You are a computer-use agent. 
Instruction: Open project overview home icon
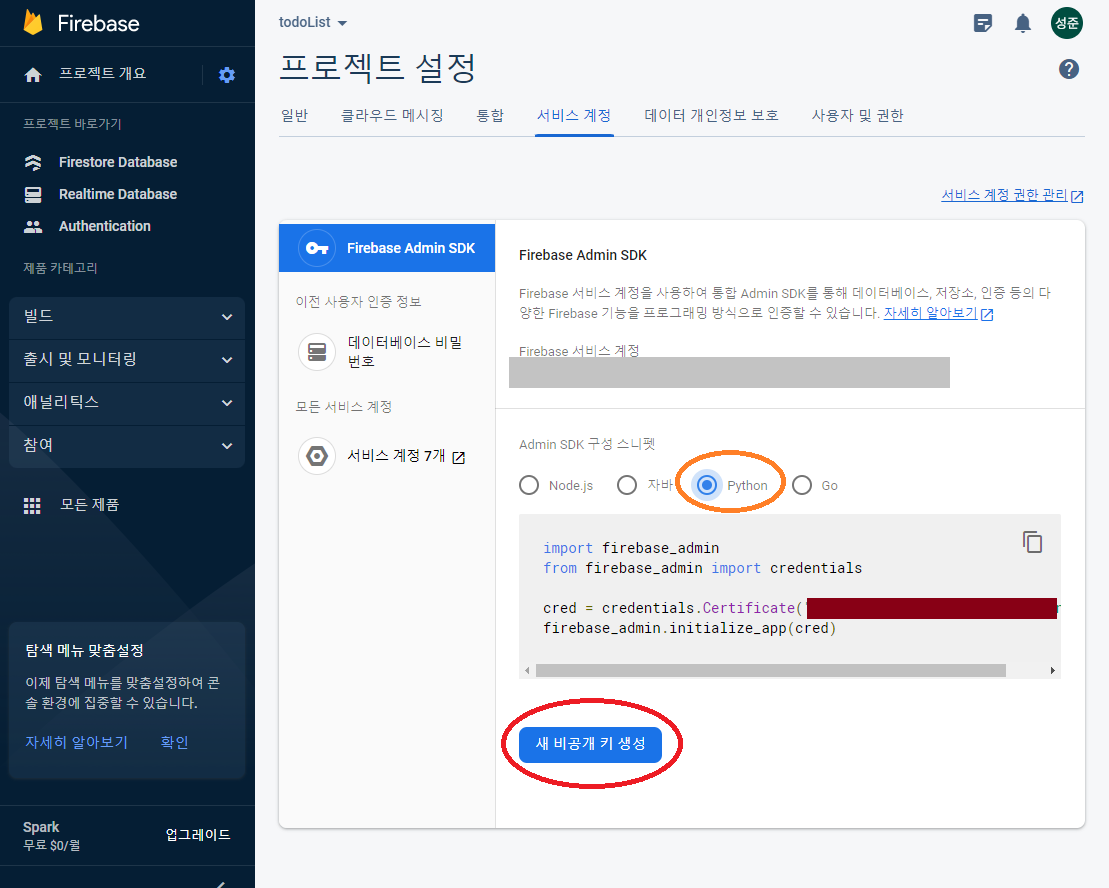click(33, 75)
